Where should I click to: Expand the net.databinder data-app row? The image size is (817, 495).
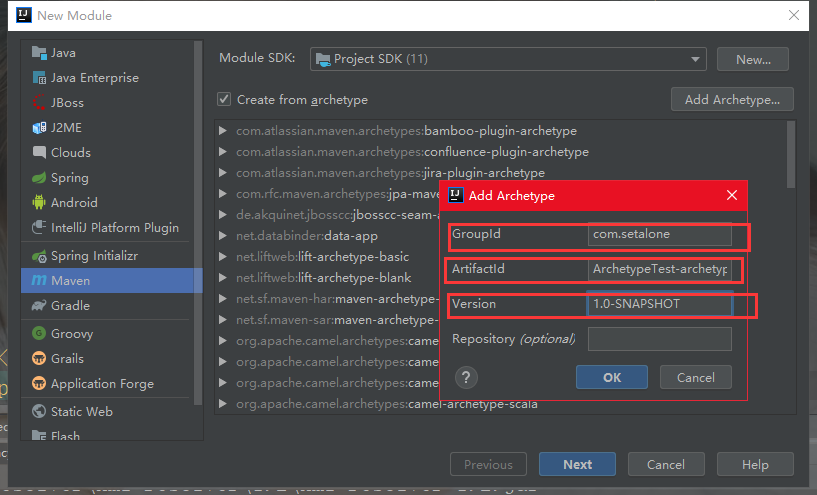(223, 236)
